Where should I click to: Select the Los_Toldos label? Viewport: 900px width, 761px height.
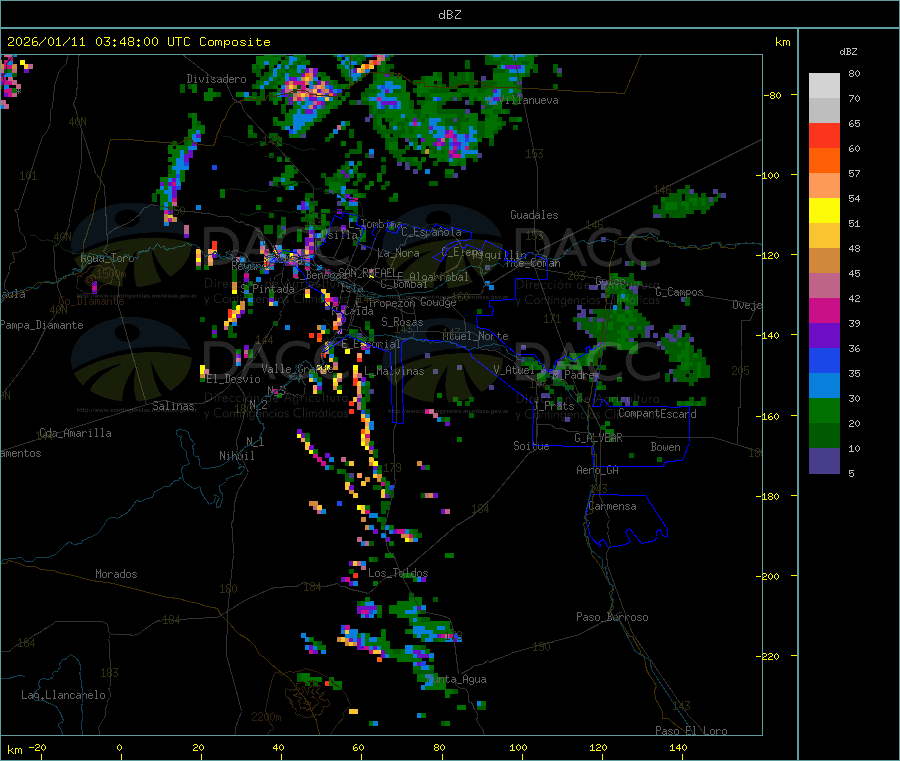pos(398,573)
